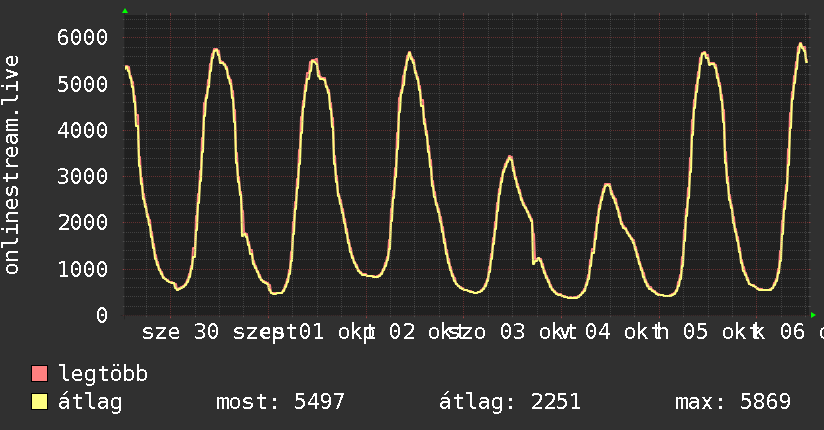Click the átlag: 2251 statistic
Image resolution: width=824 pixels, height=430 pixels.
510,402
